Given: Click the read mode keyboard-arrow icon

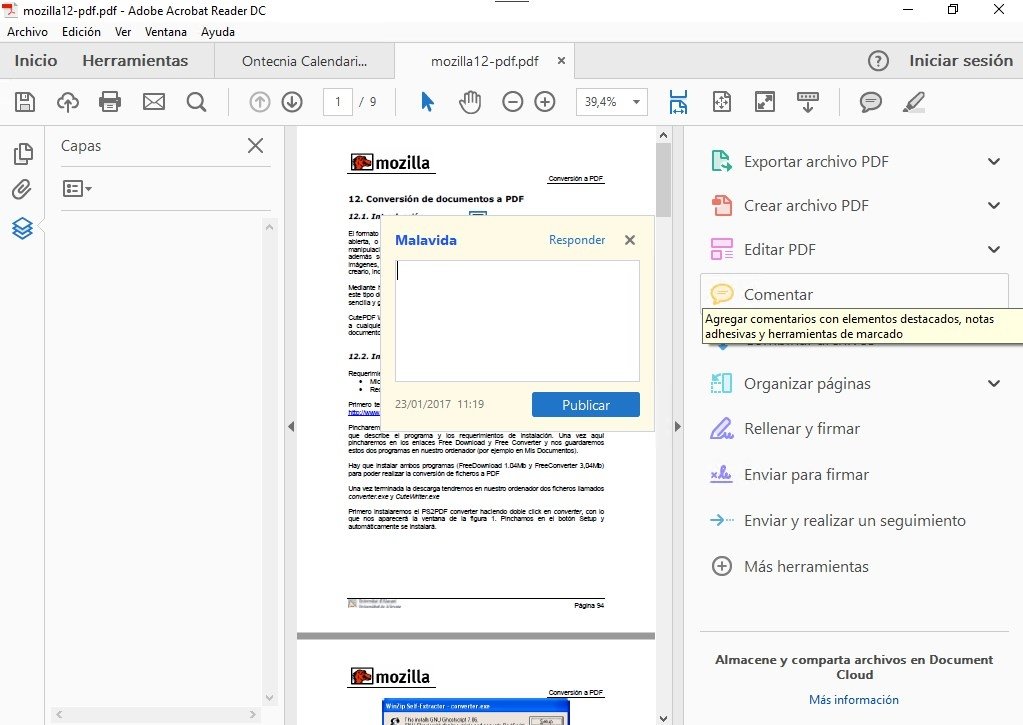Looking at the screenshot, I should [x=808, y=102].
